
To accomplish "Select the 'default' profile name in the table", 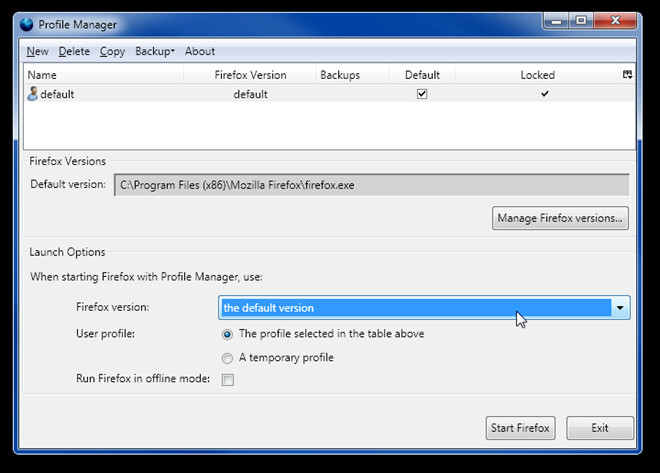I will (x=57, y=94).
